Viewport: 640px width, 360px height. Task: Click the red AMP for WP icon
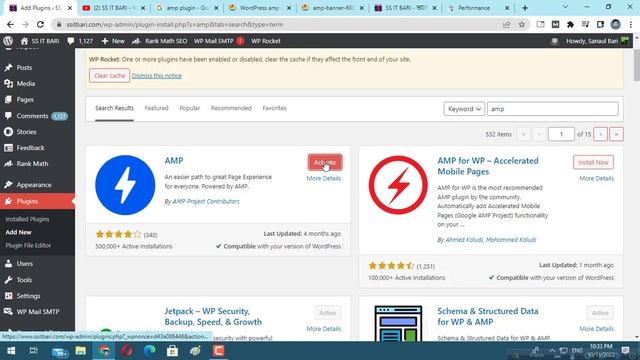coord(398,185)
